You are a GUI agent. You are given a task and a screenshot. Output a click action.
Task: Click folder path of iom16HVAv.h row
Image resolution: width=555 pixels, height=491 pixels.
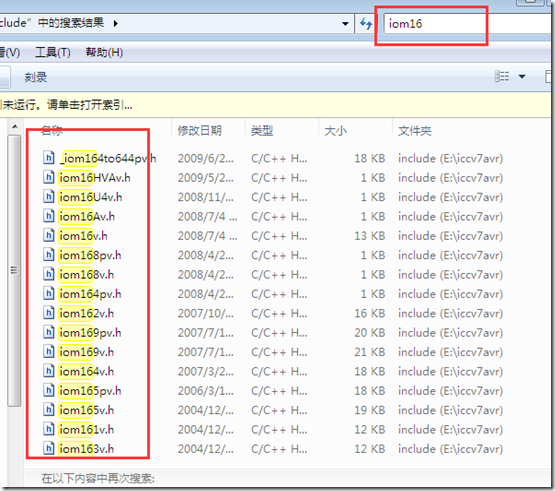pos(451,178)
